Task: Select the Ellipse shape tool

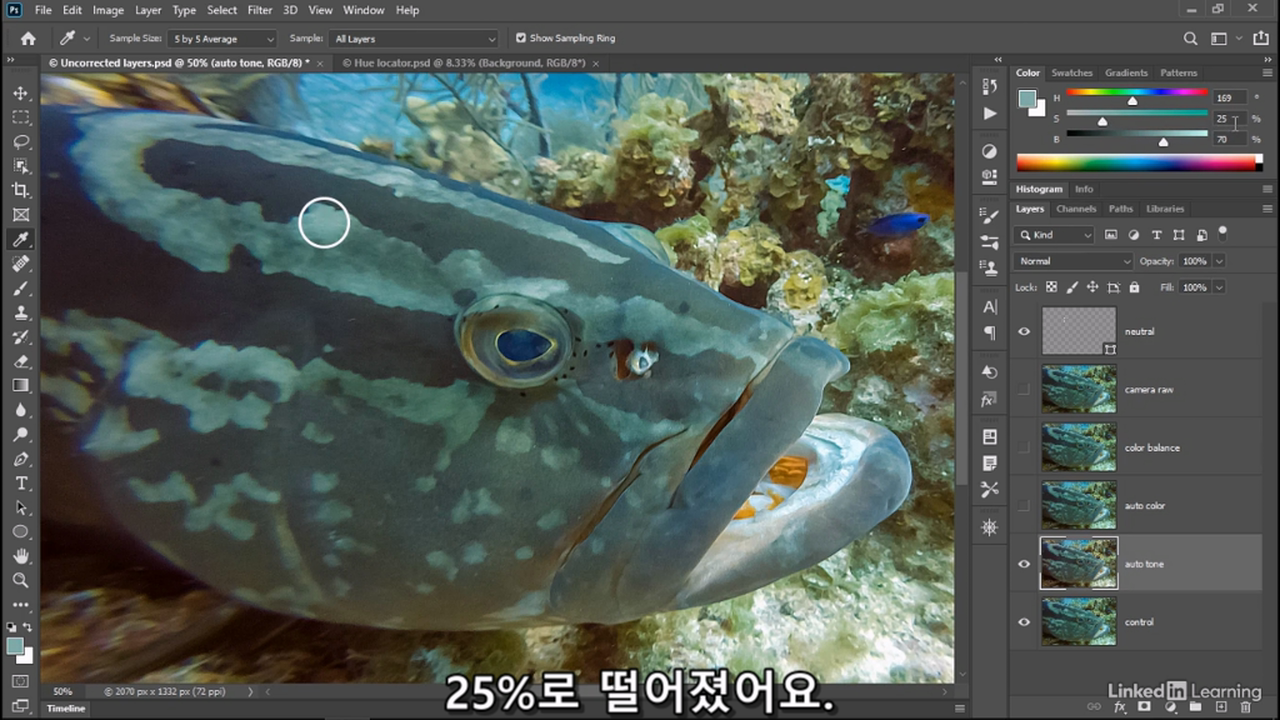Action: click(20, 532)
